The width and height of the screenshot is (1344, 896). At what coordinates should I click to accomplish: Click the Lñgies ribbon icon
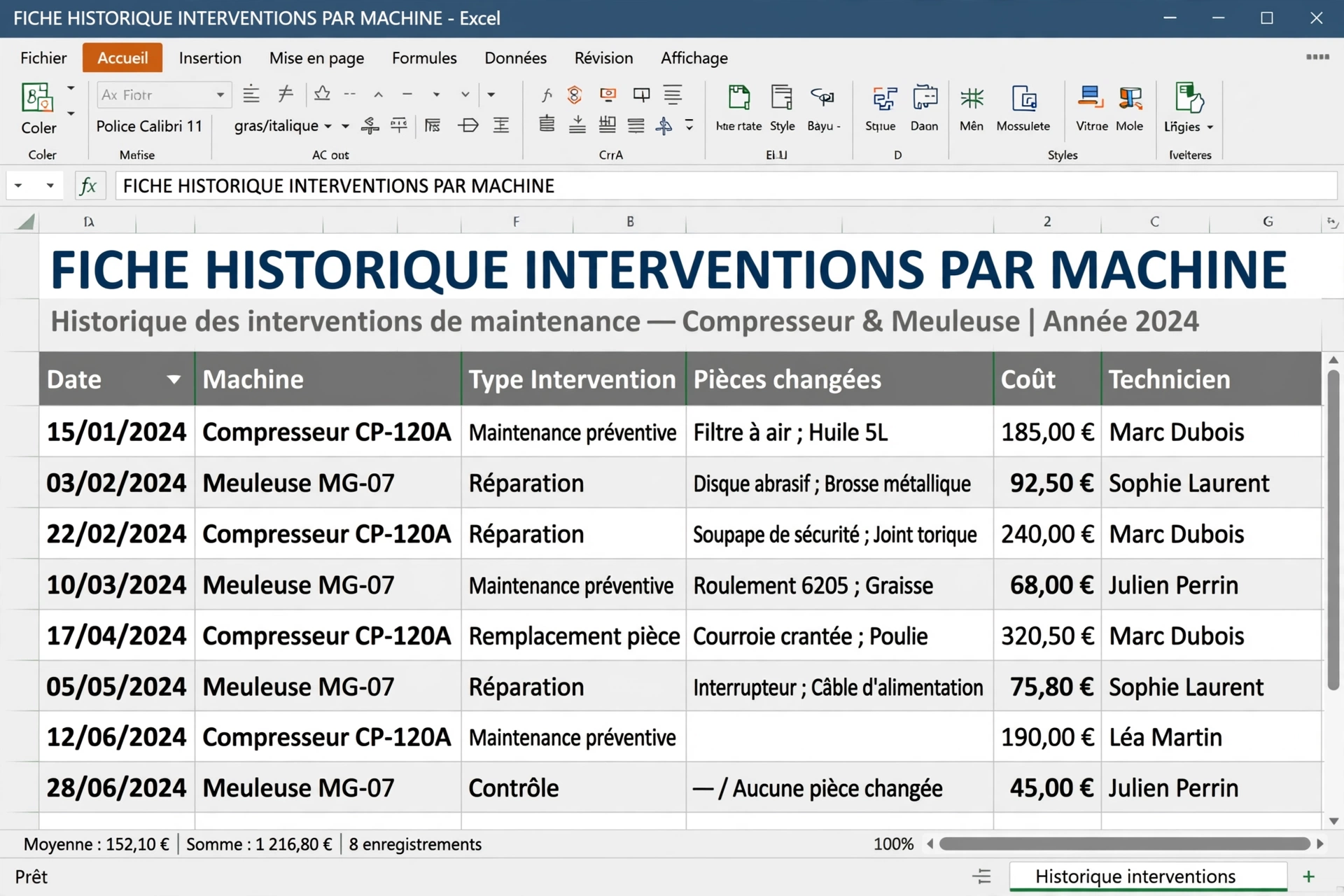1189,97
